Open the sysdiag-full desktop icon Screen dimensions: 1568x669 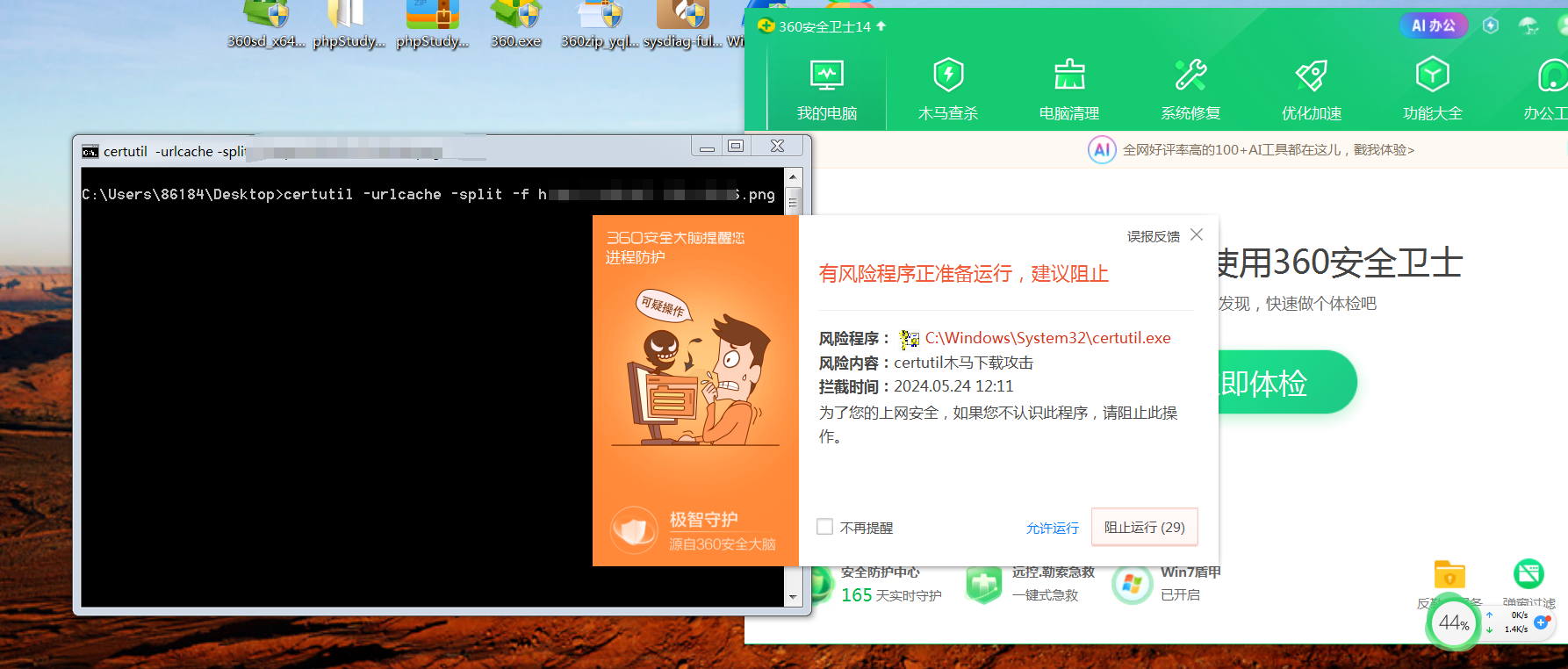tap(683, 24)
